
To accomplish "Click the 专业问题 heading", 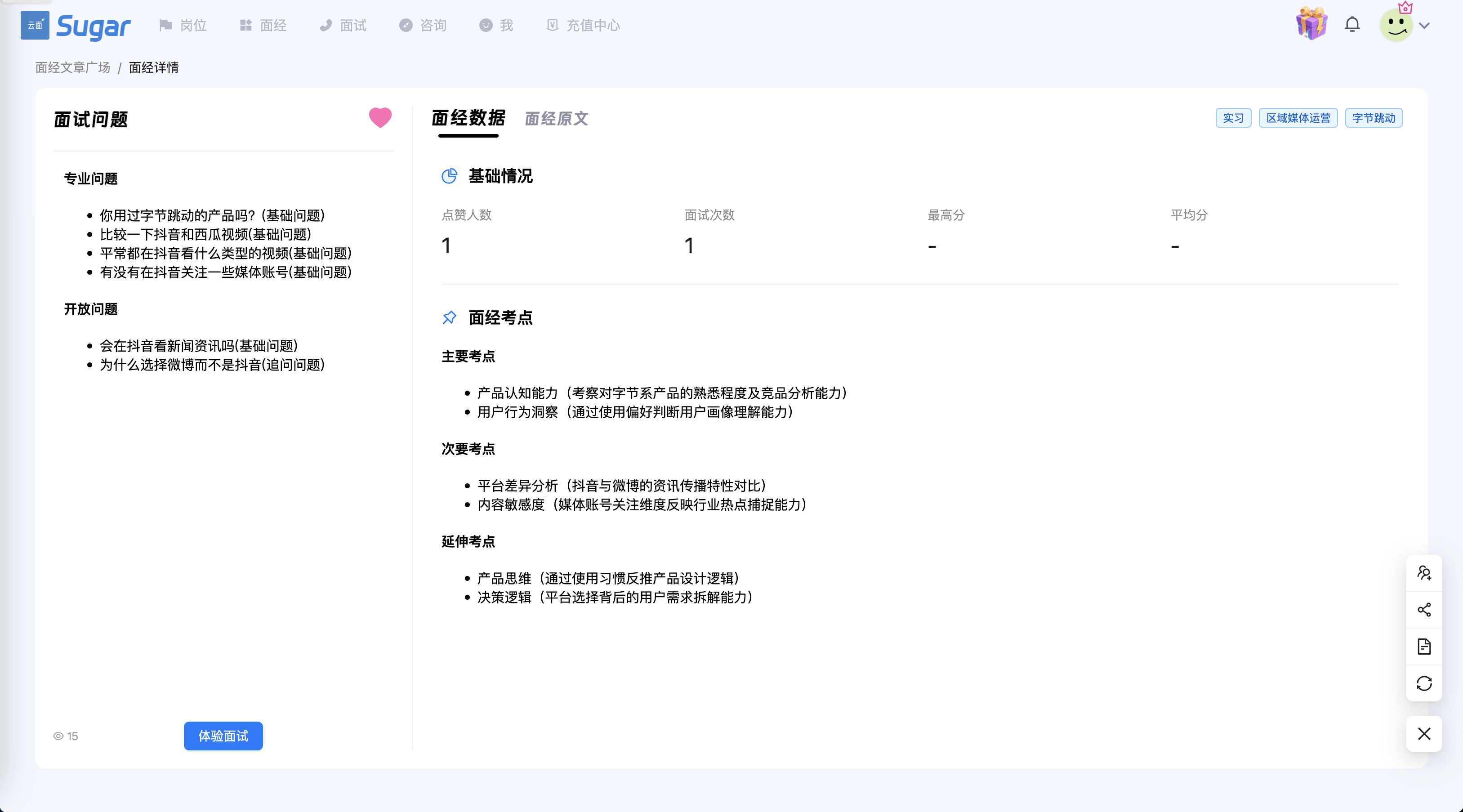I will [x=91, y=179].
